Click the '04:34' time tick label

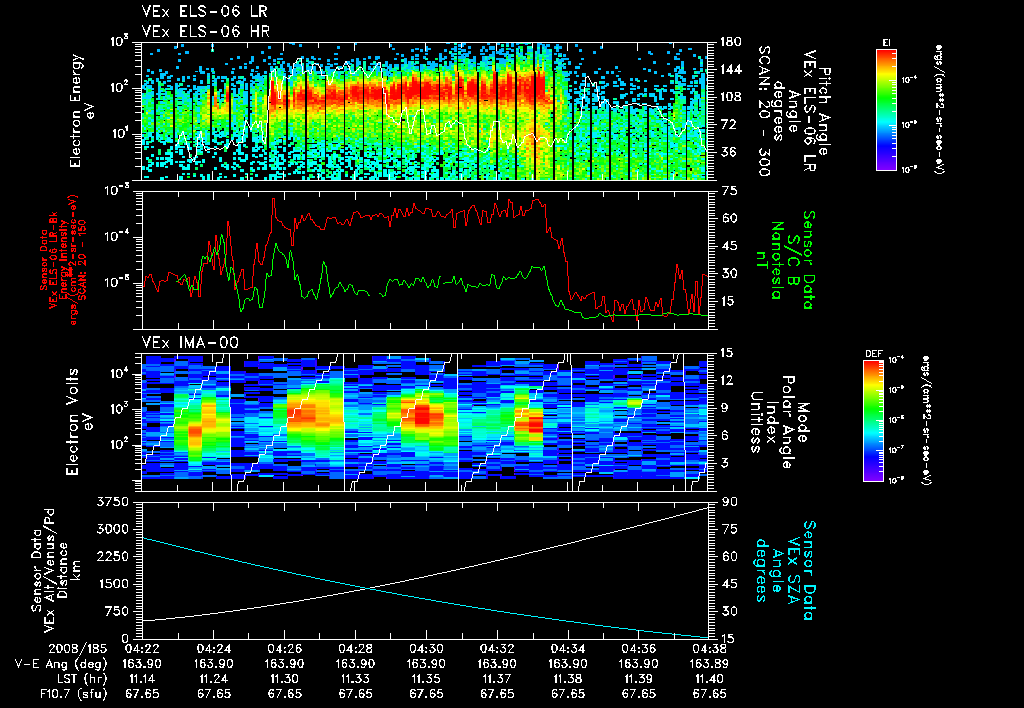point(568,649)
